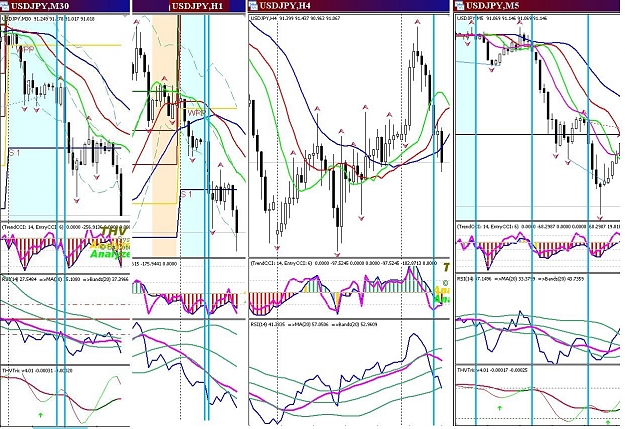Click green Analyzer label in M30 CCI panel
This screenshot has width=625, height=429.
pyautogui.click(x=110, y=254)
